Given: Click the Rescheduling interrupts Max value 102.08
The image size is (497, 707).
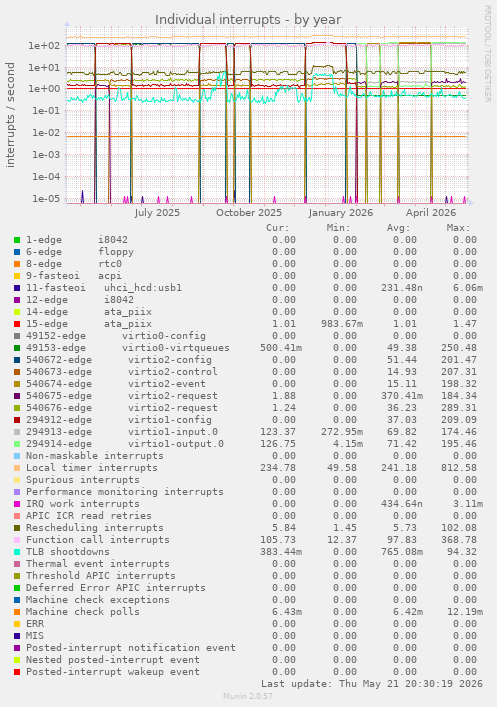Looking at the screenshot, I should tap(459, 528).
